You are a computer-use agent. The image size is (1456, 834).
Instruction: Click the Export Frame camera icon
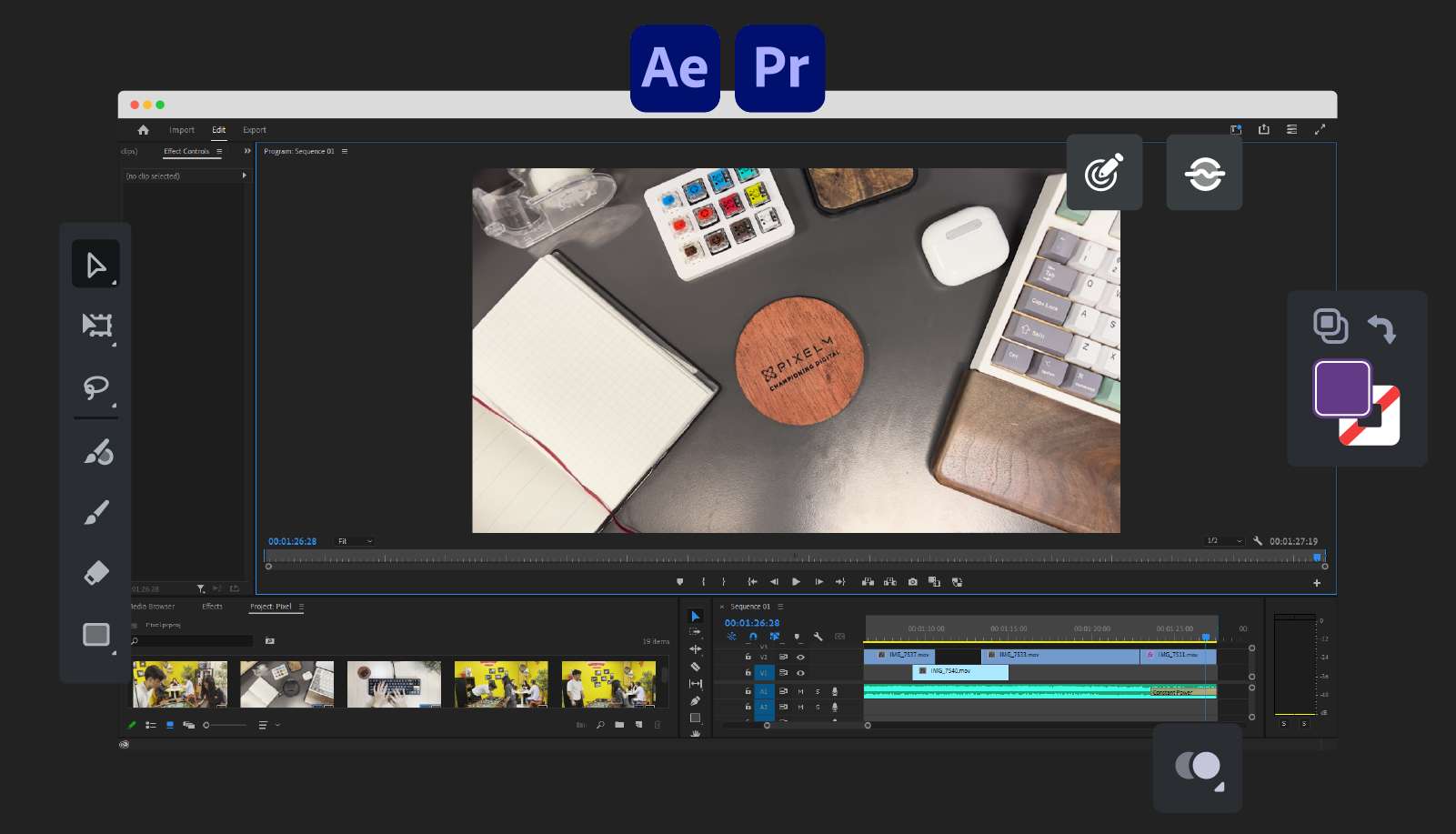tap(912, 582)
